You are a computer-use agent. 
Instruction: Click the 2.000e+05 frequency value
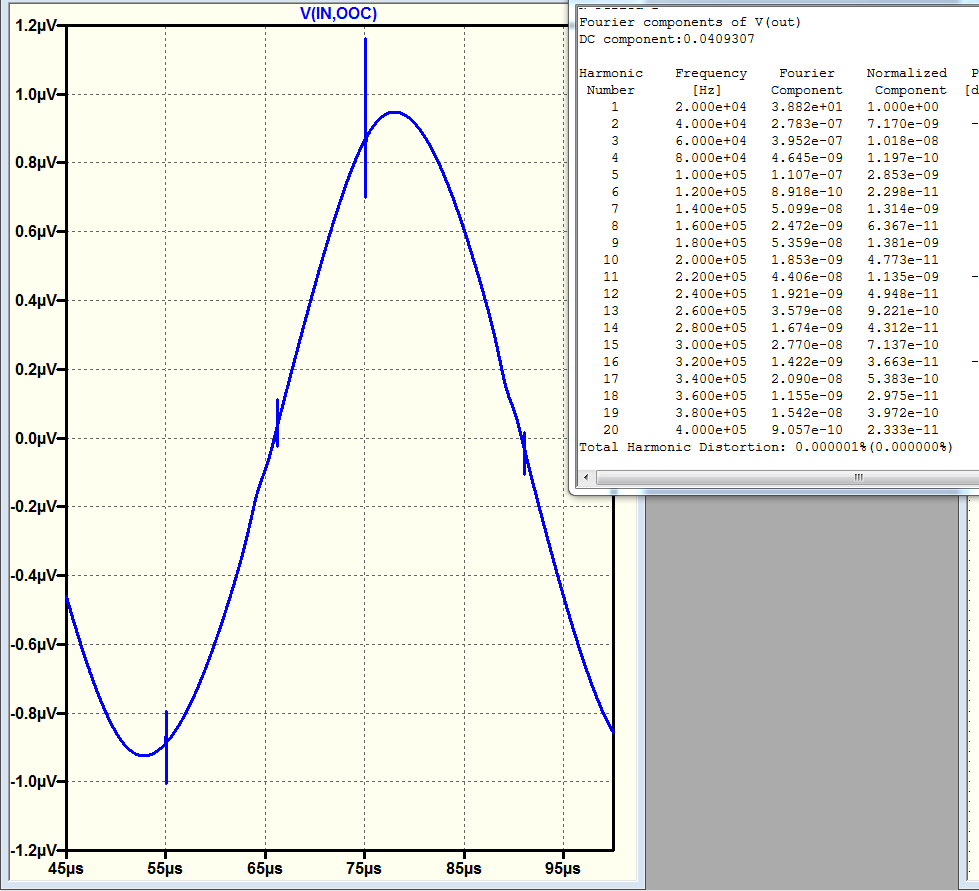(711, 260)
